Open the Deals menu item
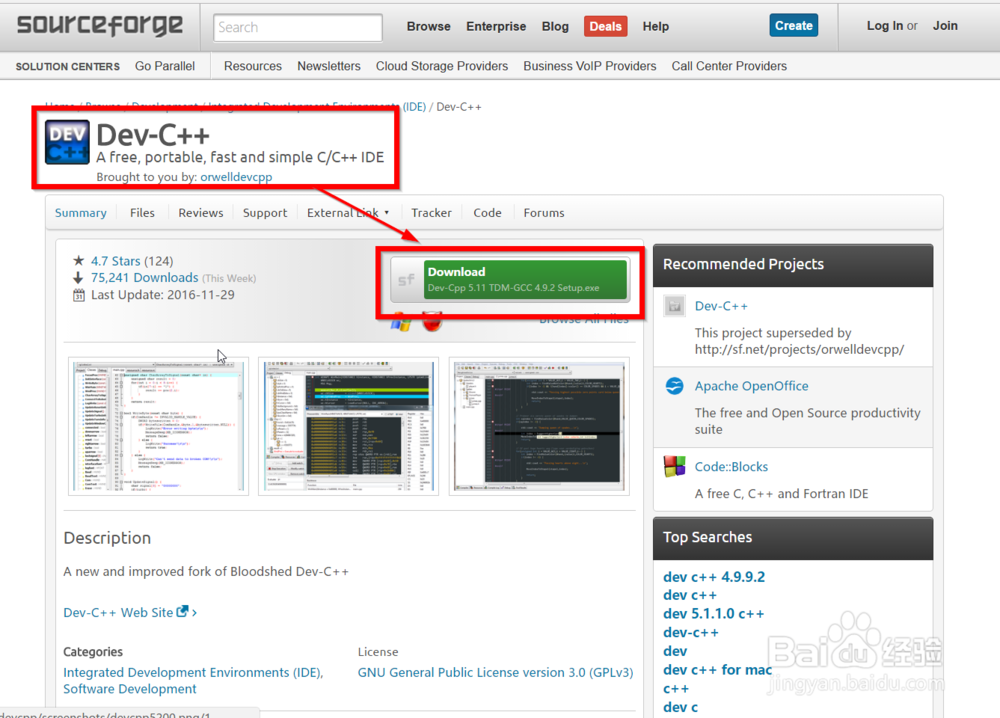Screen dimensions: 1000x718 605,26
